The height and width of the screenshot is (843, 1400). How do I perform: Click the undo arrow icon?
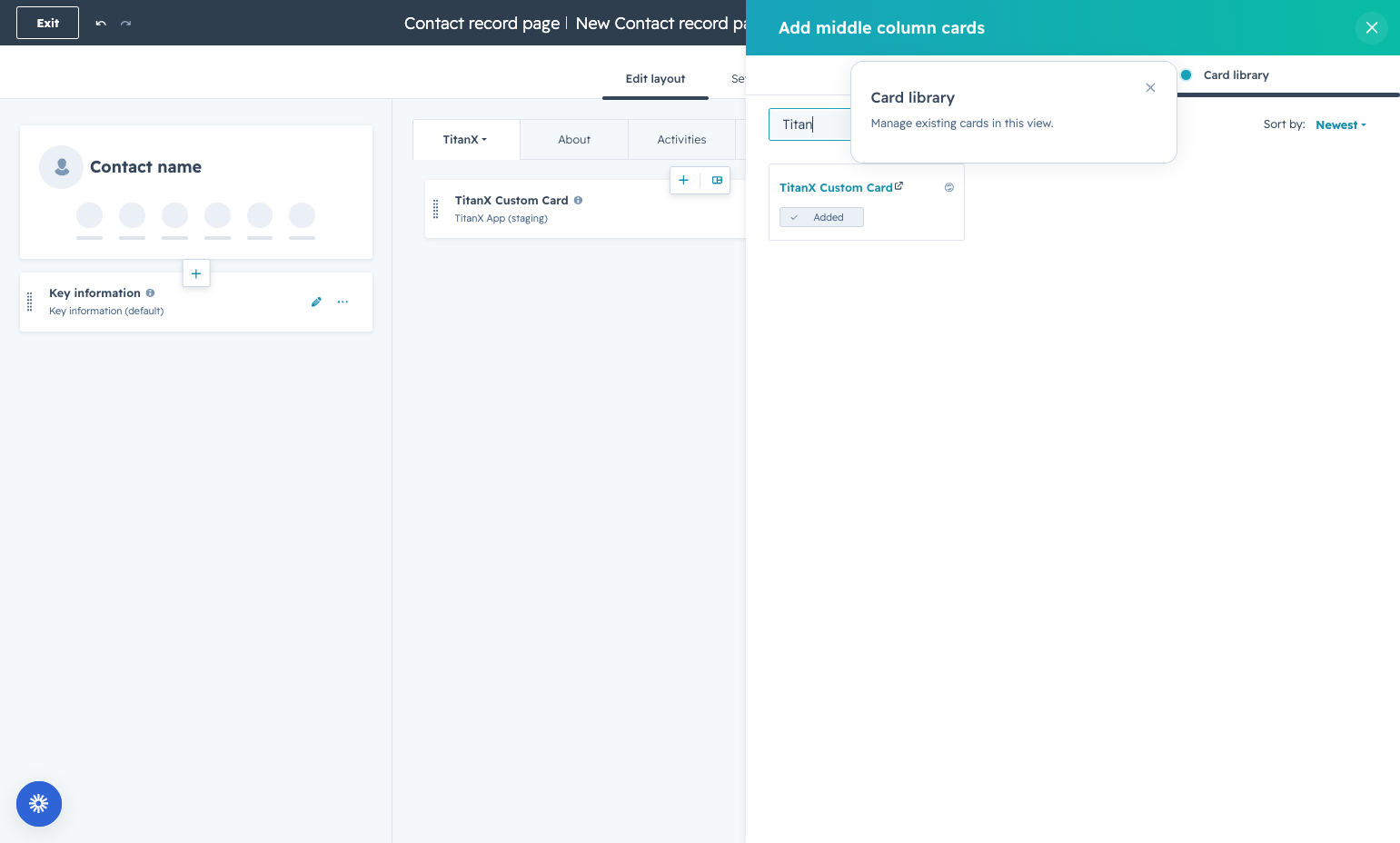pos(101,23)
